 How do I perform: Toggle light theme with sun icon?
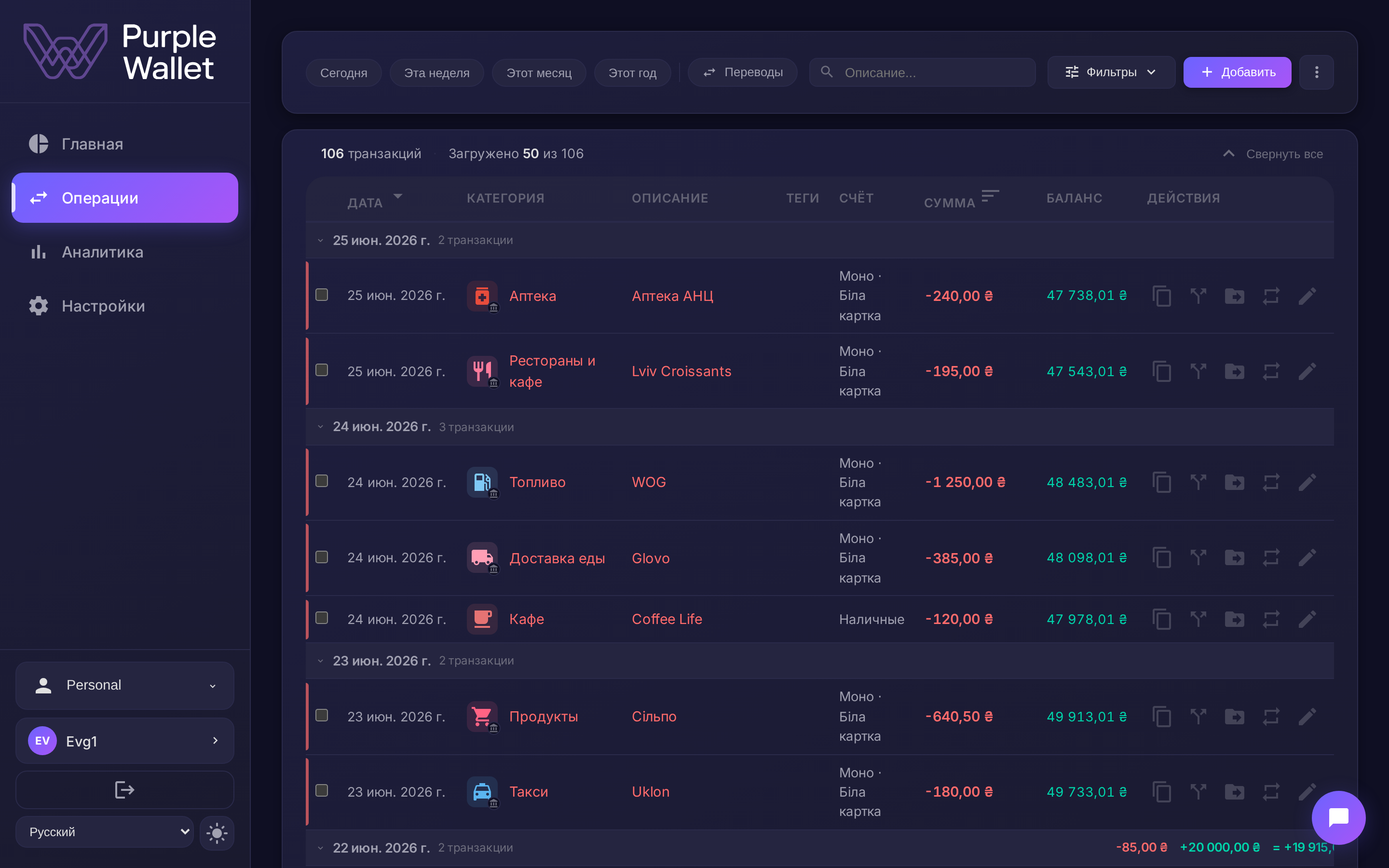[x=217, y=832]
